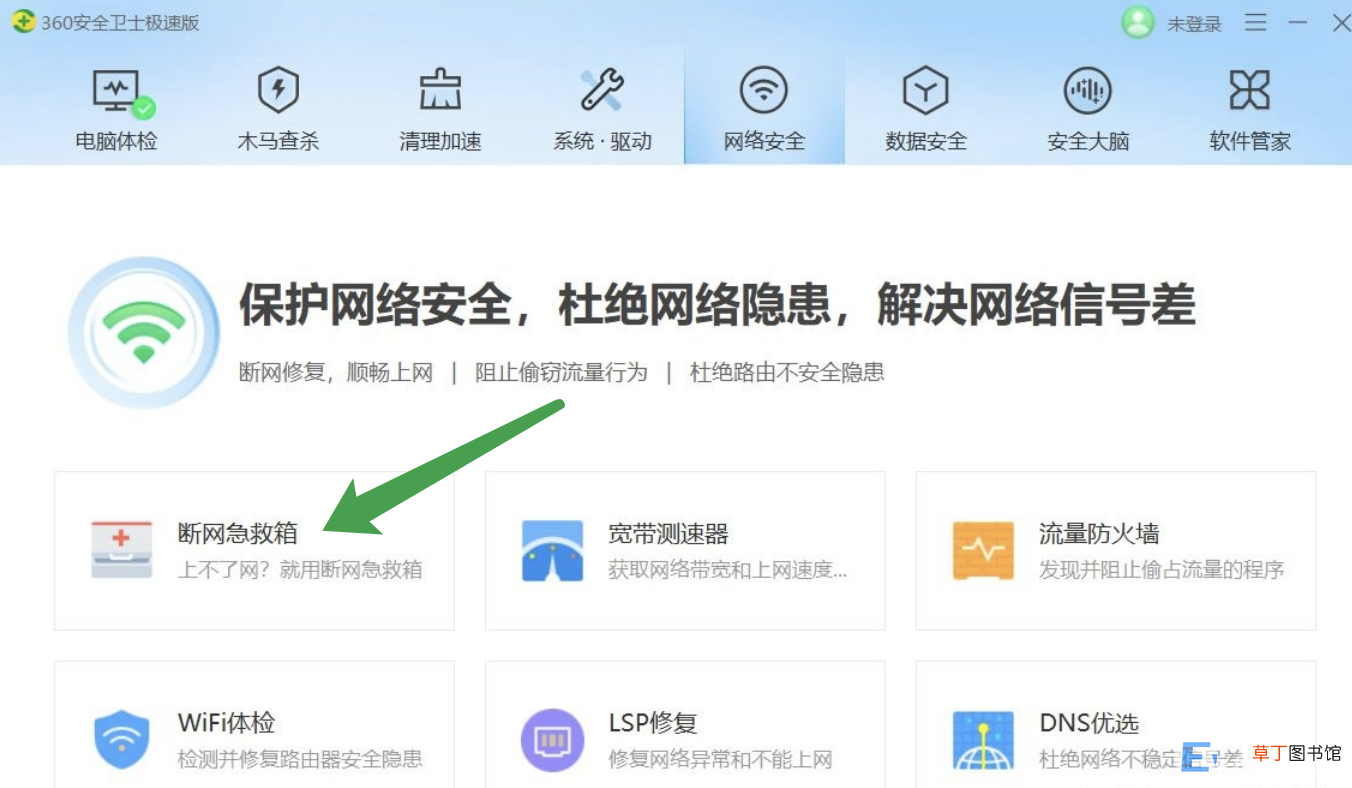Click the 流量防火墙 orange wall icon
The width and height of the screenshot is (1352, 788).
click(983, 550)
